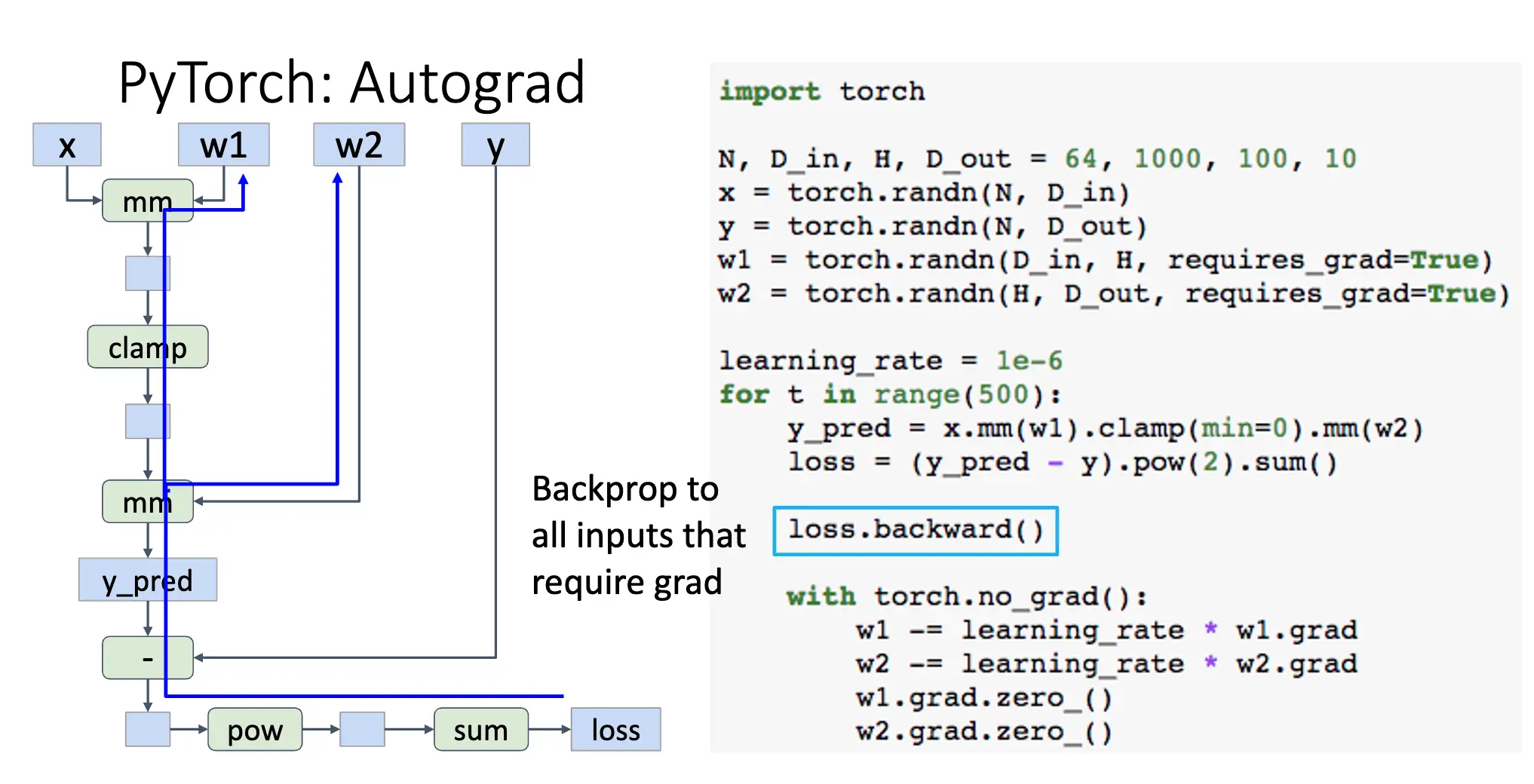This screenshot has height=784, width=1534.
Task: Click the 'with torch.no_grad():' code line
Action: (x=966, y=596)
